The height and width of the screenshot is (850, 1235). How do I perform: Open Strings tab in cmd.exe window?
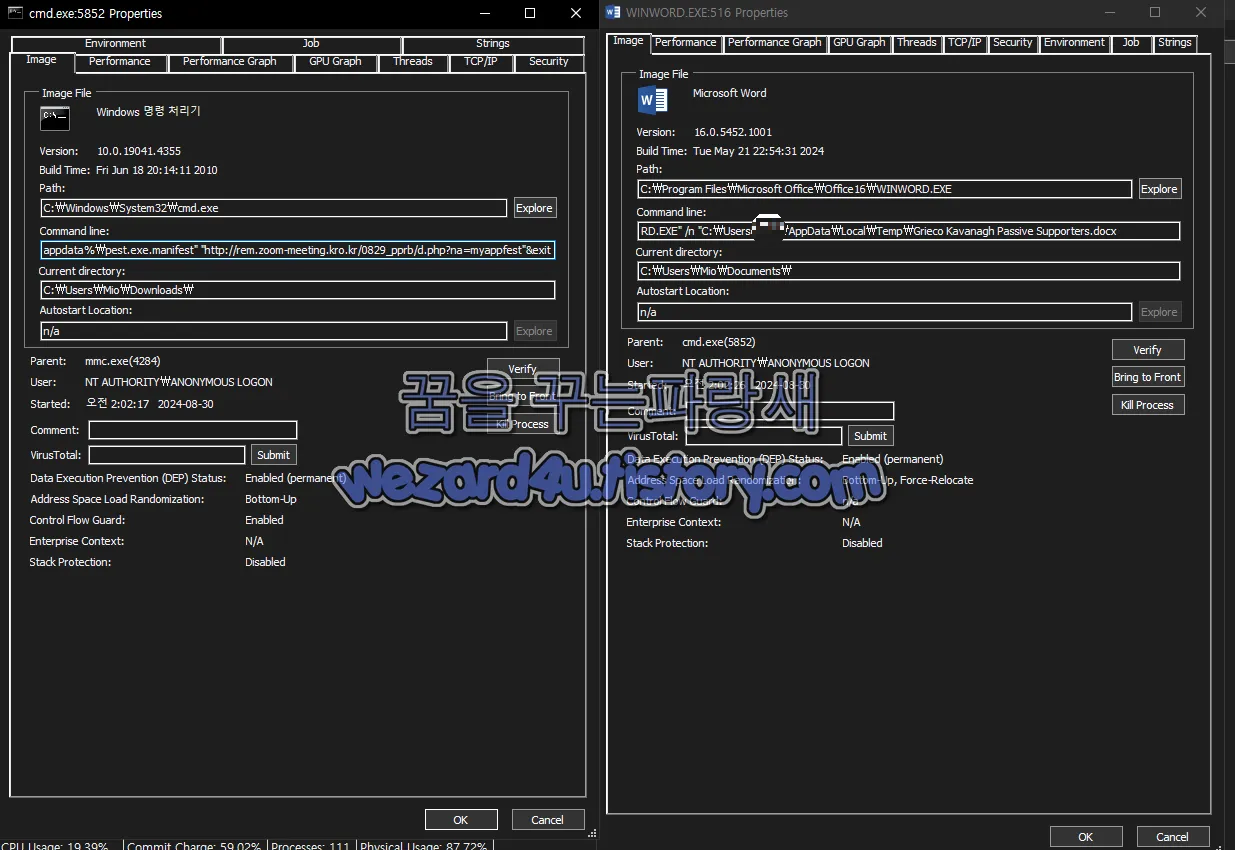pyautogui.click(x=492, y=44)
